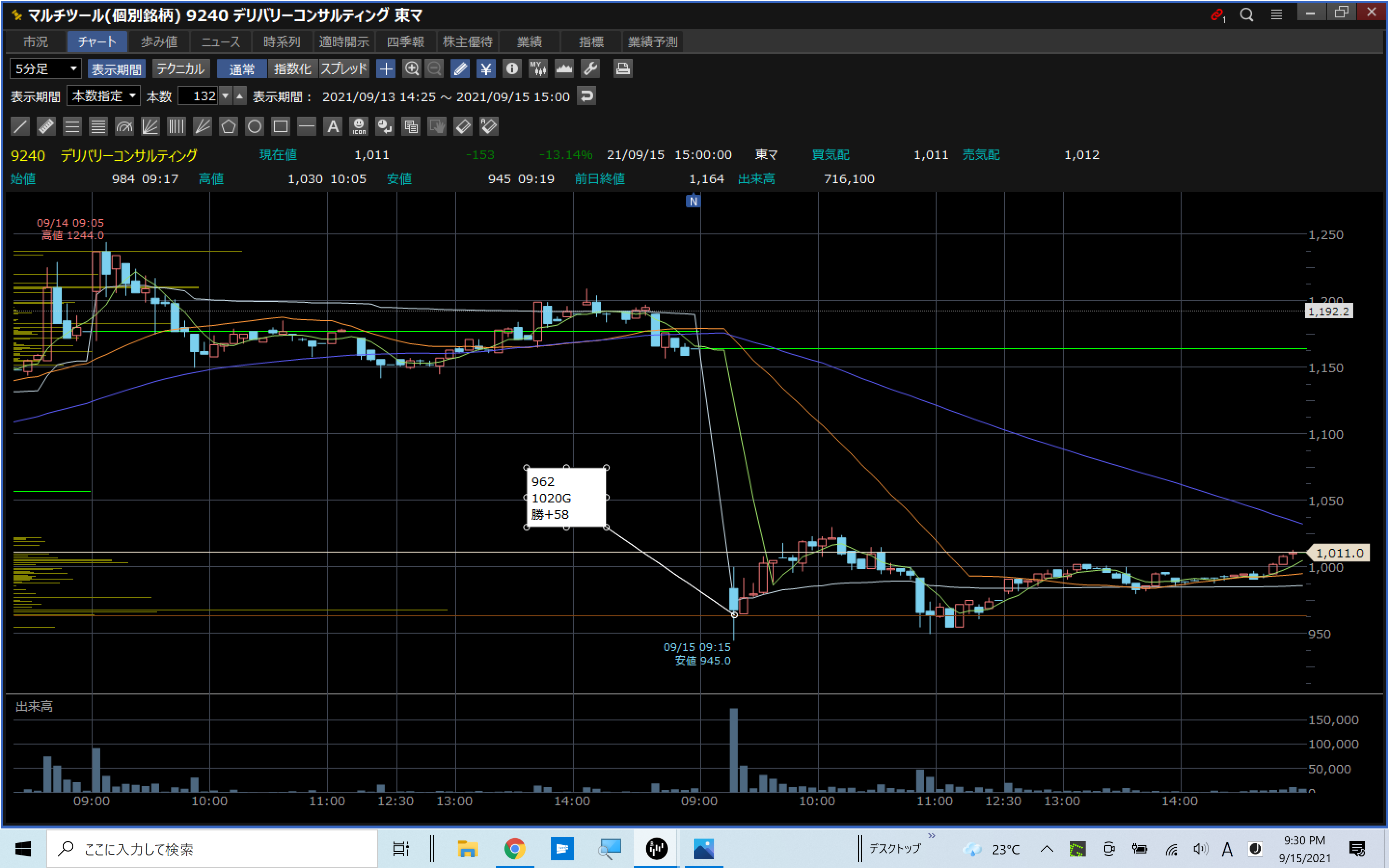The width and height of the screenshot is (1389, 868).
Task: Toggle the テクニカル technical indicators button
Action: coord(181,69)
